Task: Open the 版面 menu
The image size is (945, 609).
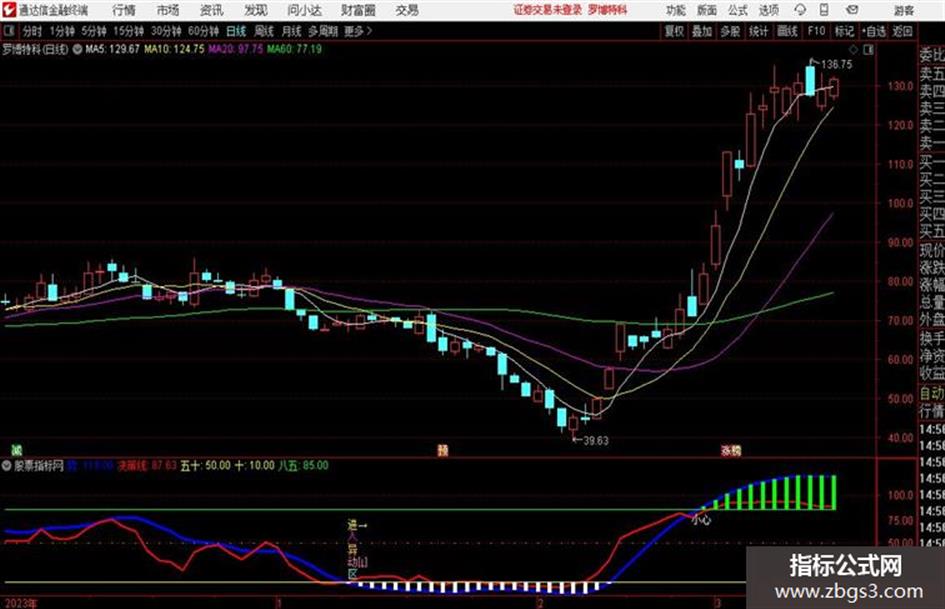Action: [707, 10]
